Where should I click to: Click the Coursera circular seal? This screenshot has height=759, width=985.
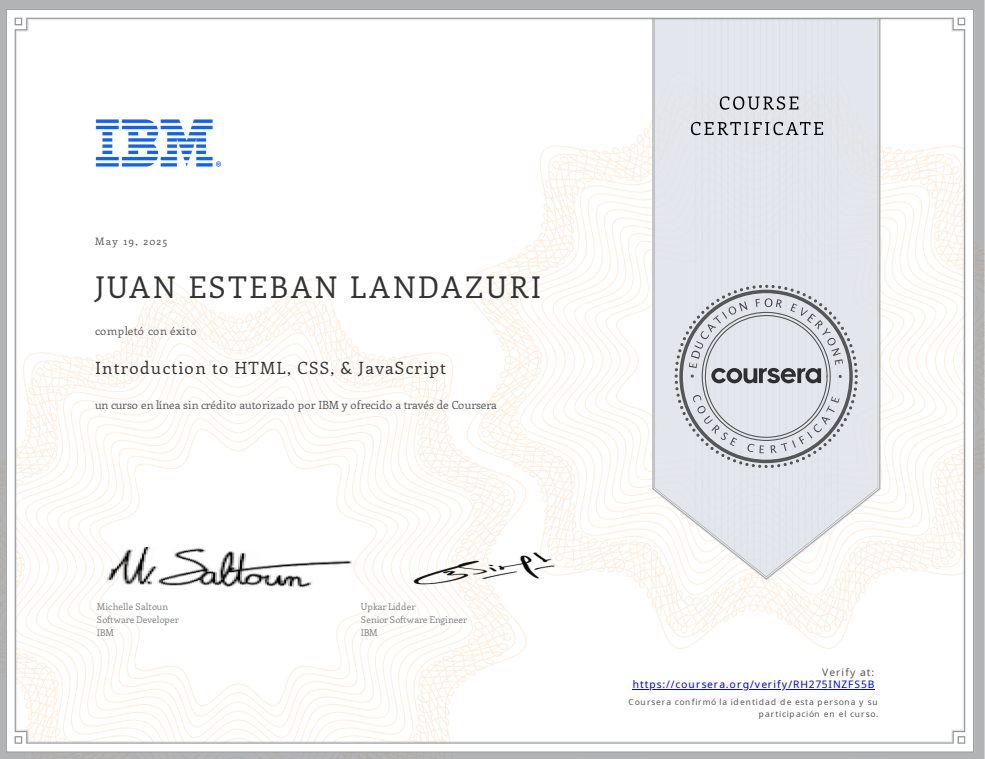(766, 376)
